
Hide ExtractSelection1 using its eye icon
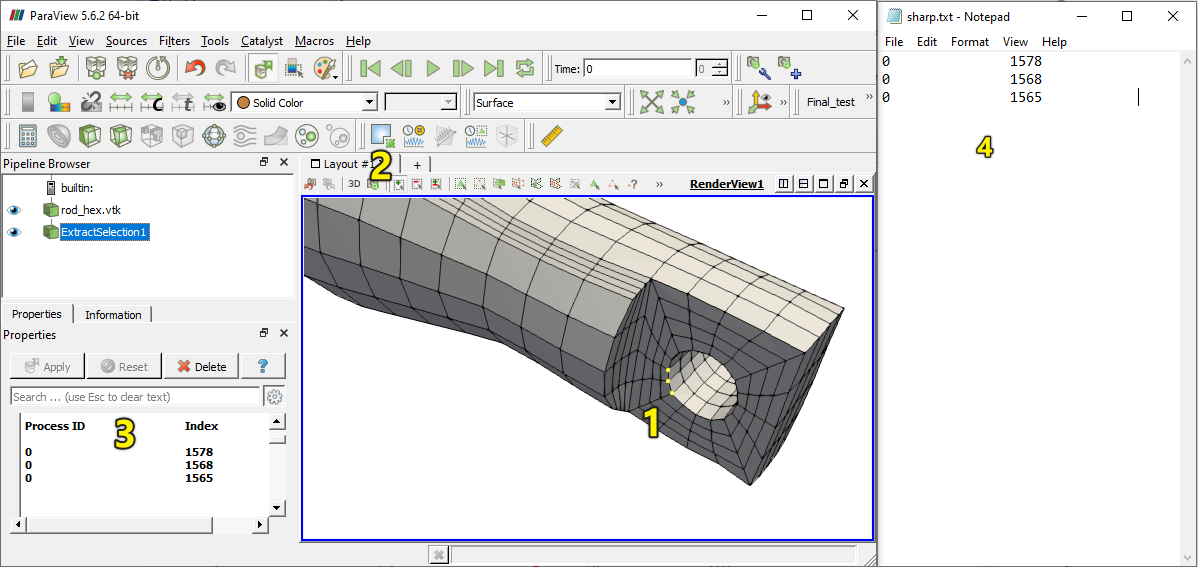point(14,232)
